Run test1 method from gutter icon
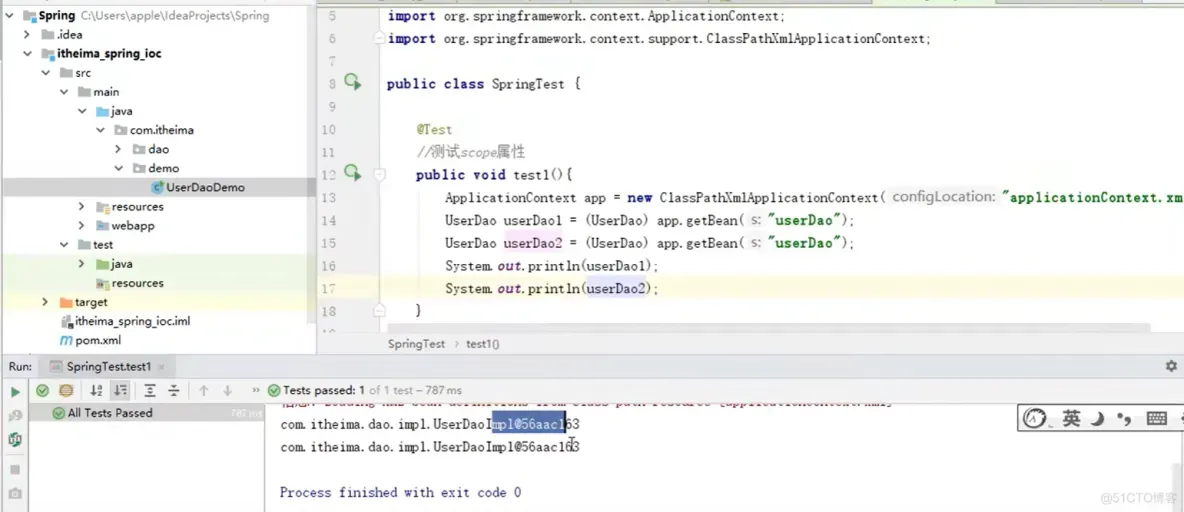 [x=353, y=173]
